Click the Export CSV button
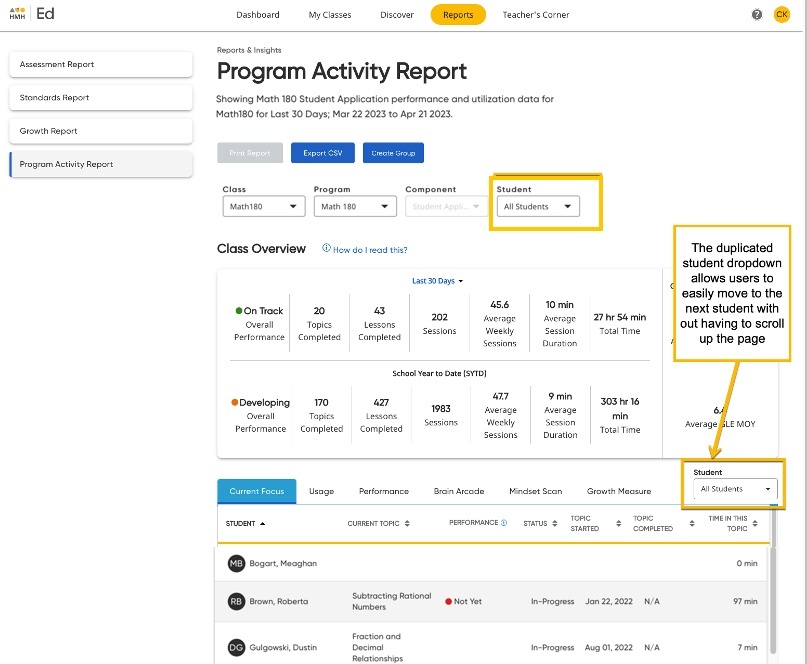The height and width of the screenshot is (664, 807). [x=323, y=153]
